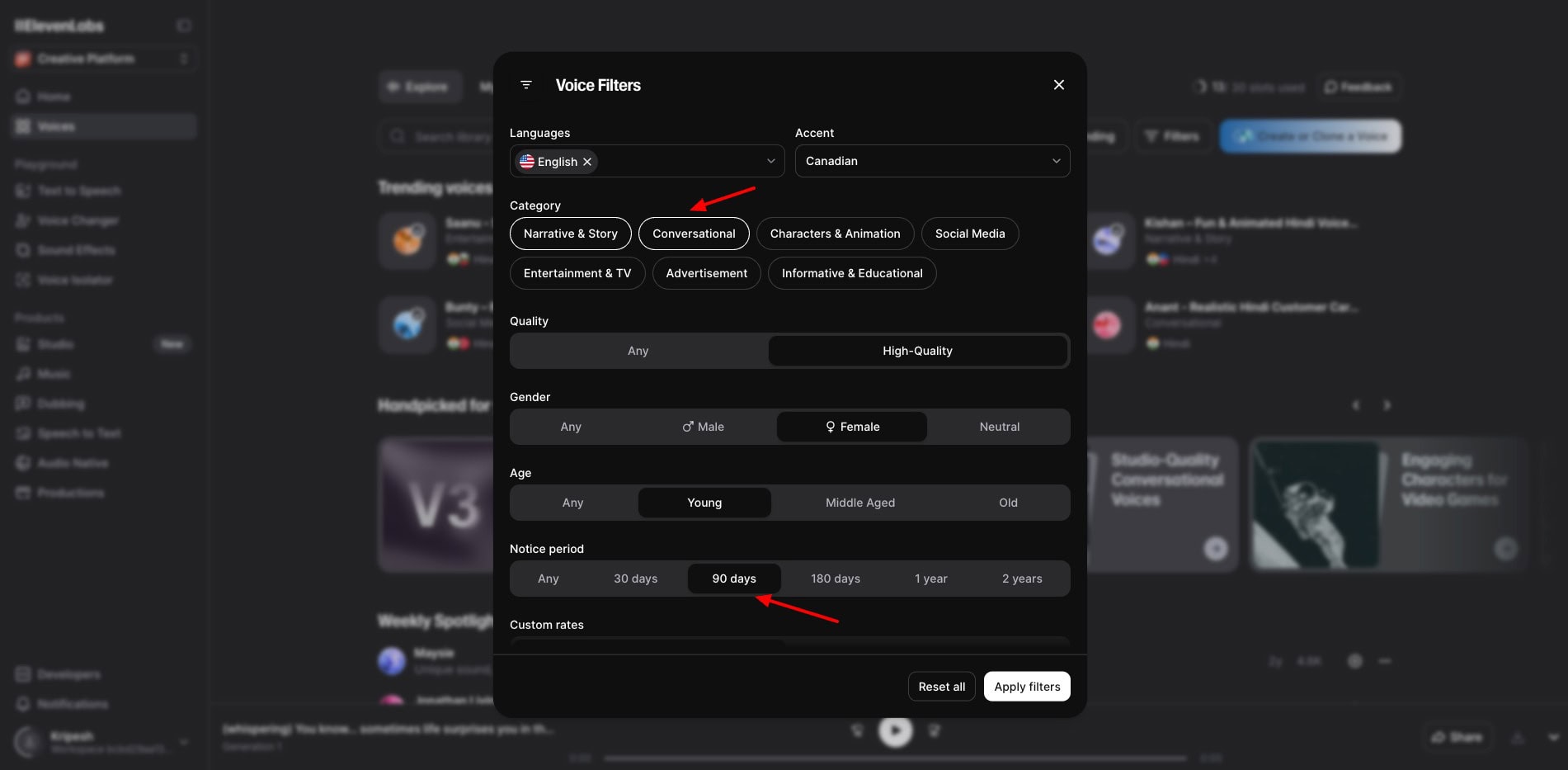The width and height of the screenshot is (1568, 770).
Task: Pick the 30 days notice period
Action: pyautogui.click(x=636, y=579)
